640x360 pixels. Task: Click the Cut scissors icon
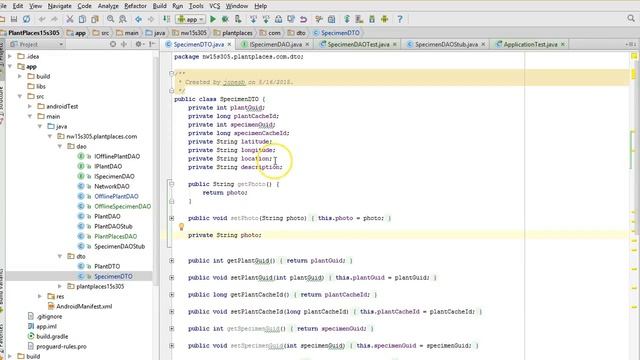point(70,19)
